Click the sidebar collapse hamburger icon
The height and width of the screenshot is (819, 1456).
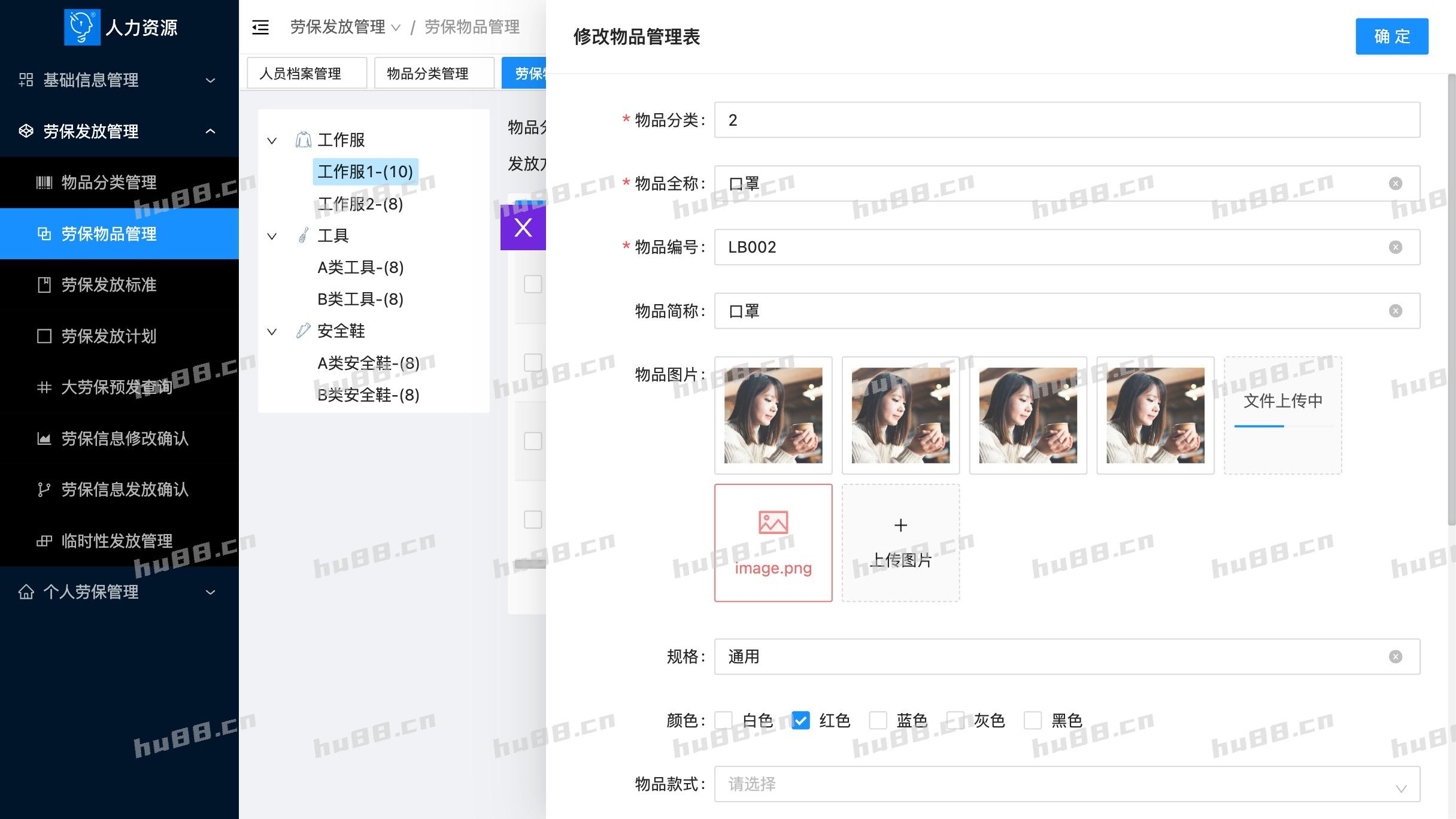pos(260,28)
